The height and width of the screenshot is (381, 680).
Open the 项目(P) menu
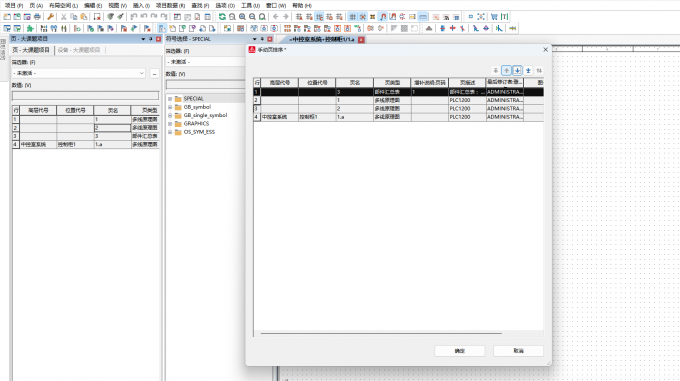pos(14,6)
